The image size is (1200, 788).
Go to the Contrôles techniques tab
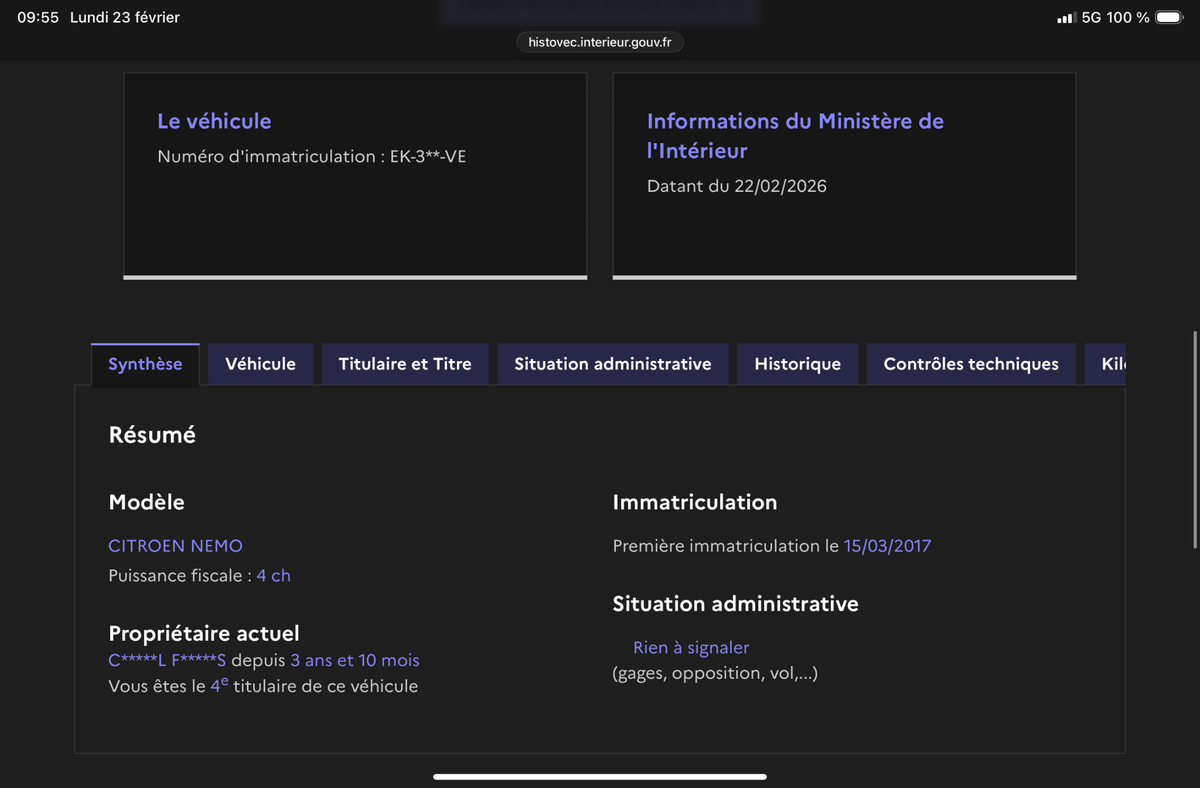[x=970, y=364]
